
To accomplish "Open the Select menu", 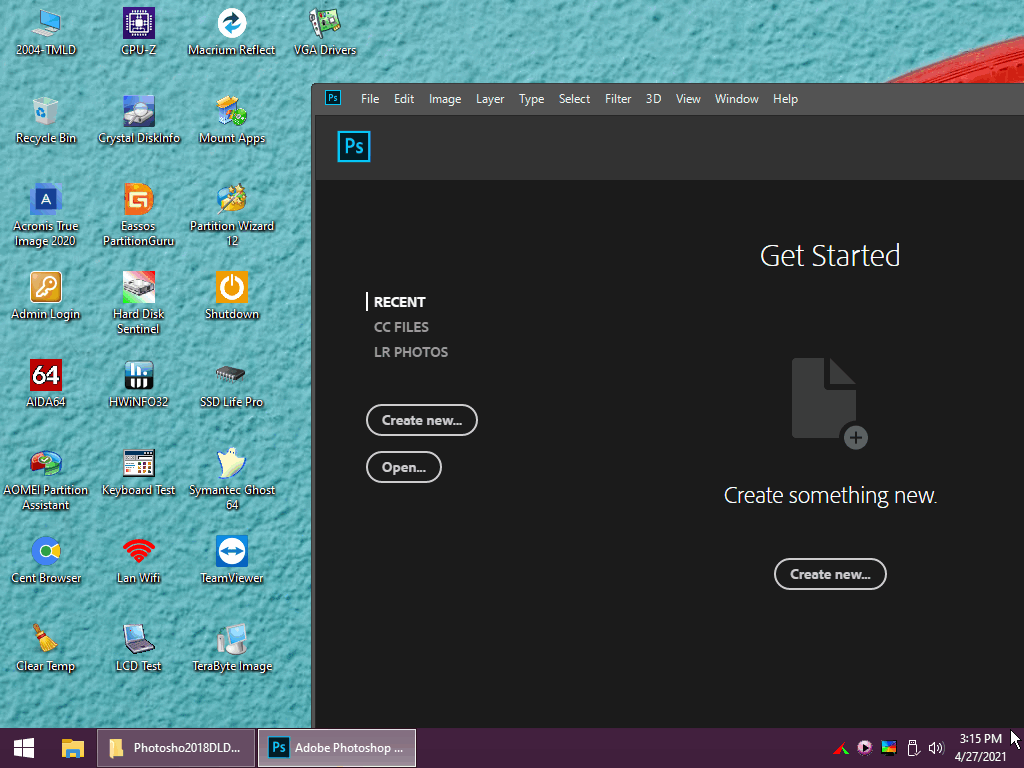I will (x=574, y=99).
